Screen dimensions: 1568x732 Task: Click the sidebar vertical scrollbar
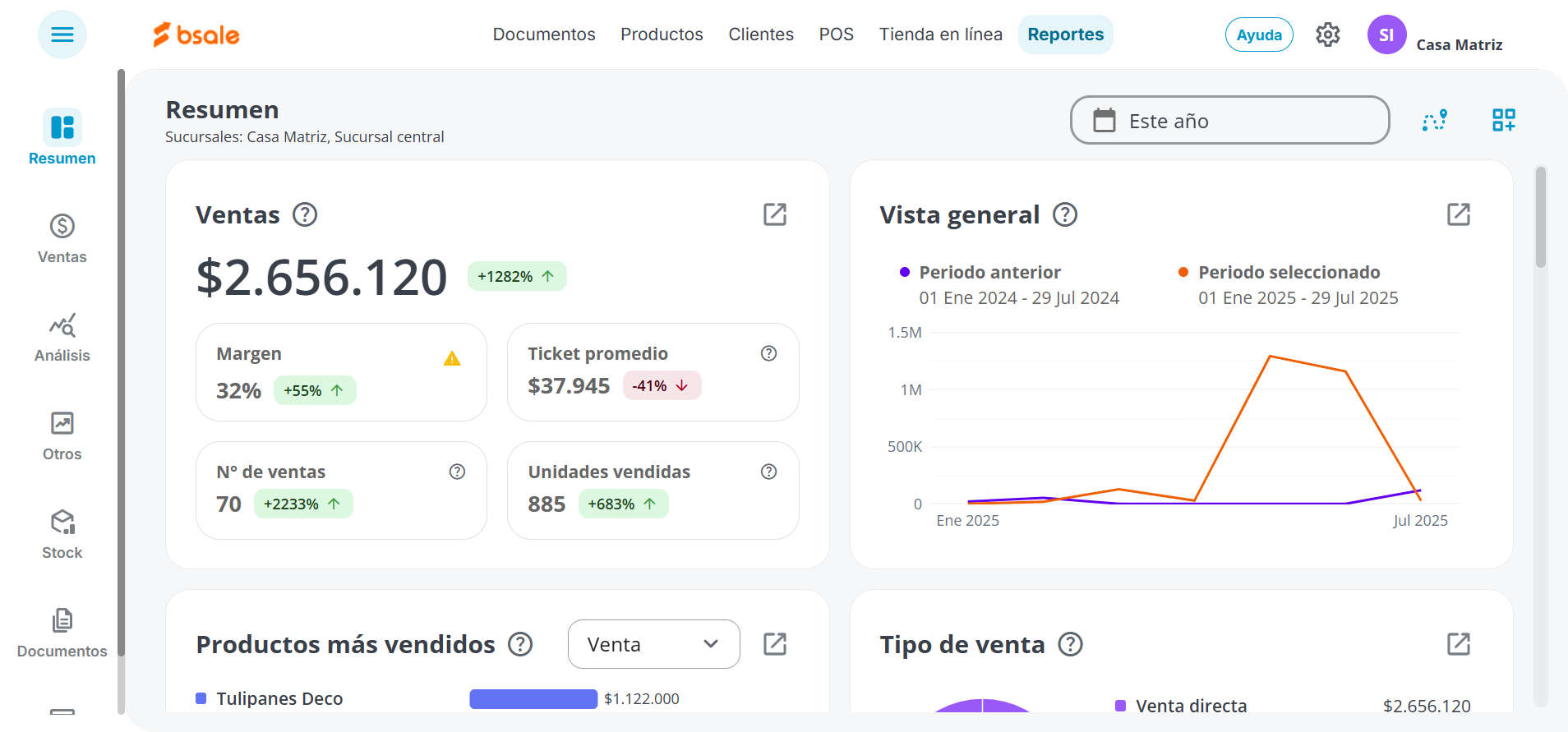(x=121, y=361)
